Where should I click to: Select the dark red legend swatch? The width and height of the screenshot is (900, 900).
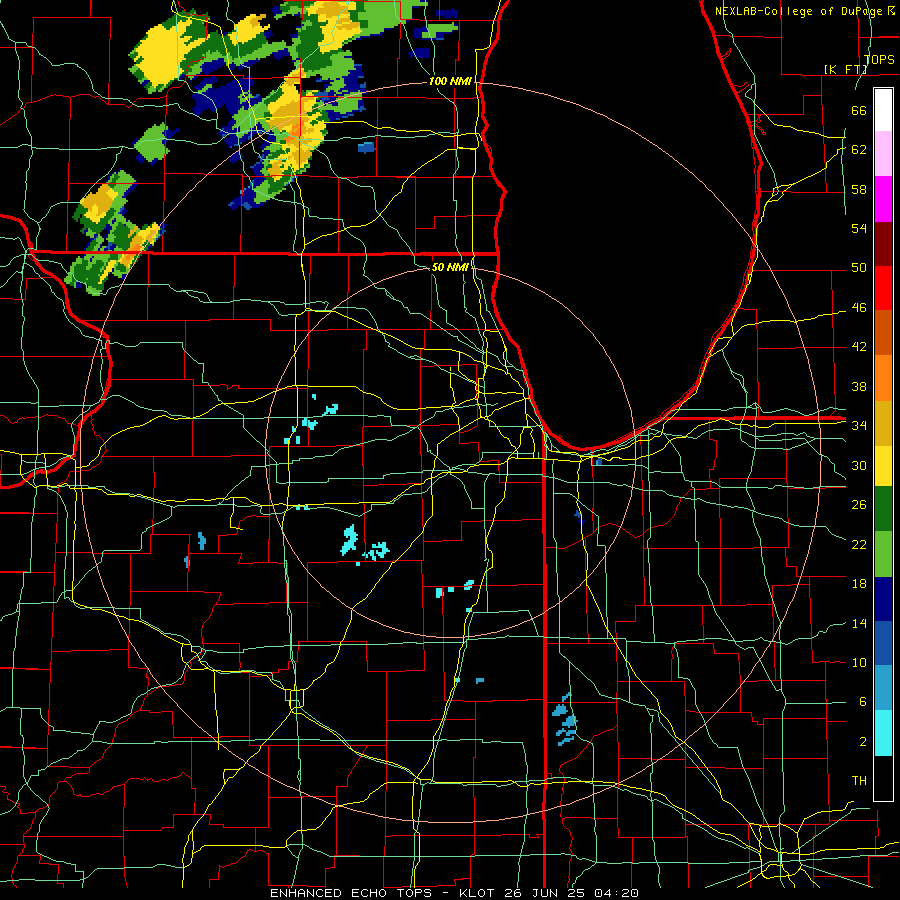[883, 243]
